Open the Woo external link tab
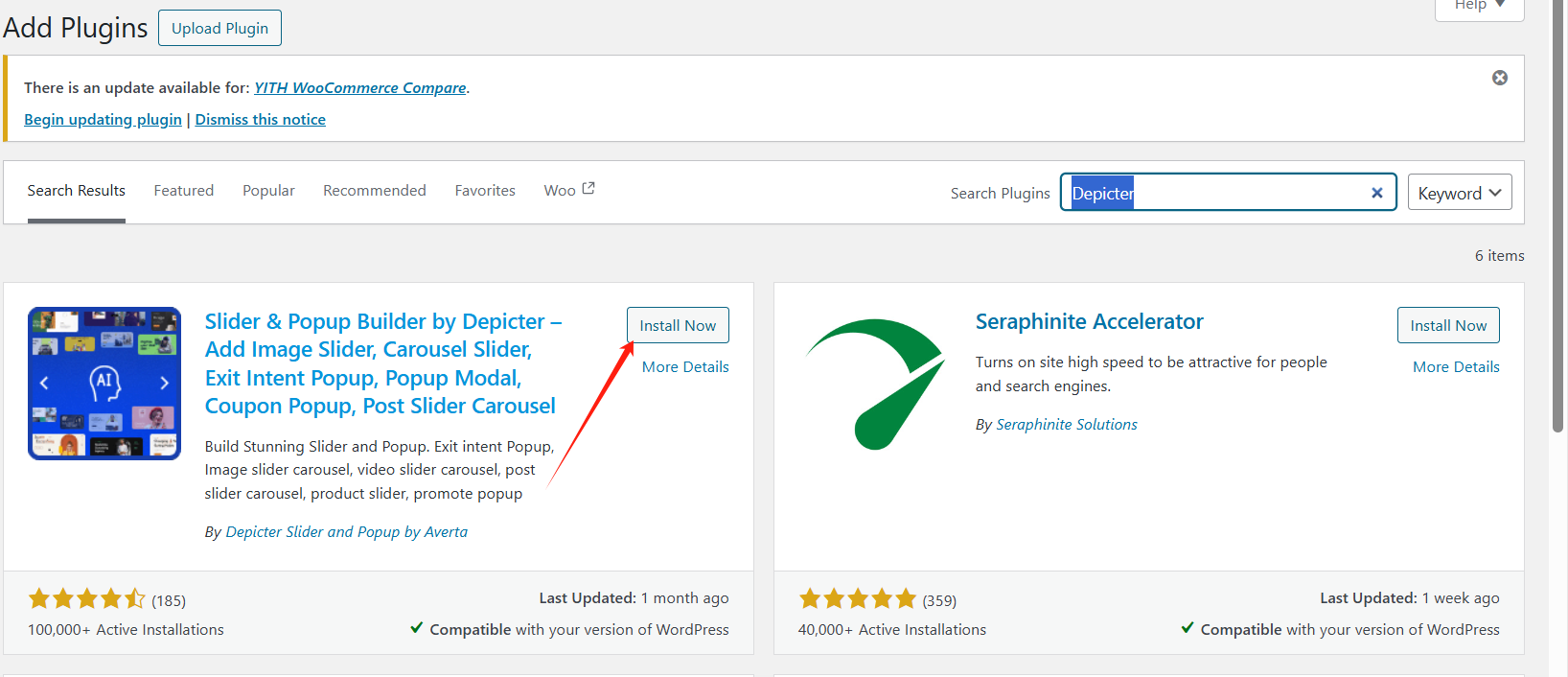This screenshot has height=677, width=1568. [568, 190]
